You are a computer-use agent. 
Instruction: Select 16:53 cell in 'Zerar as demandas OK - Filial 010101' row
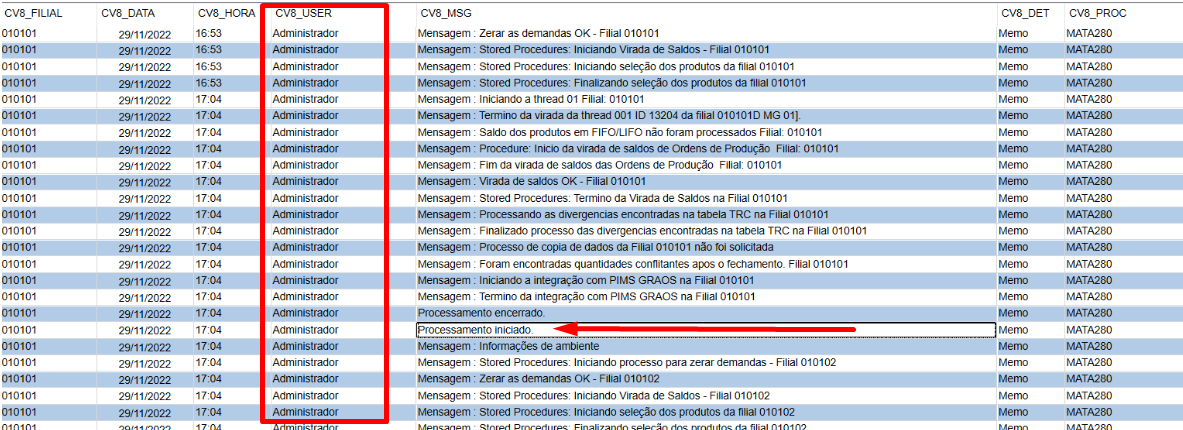pos(208,33)
